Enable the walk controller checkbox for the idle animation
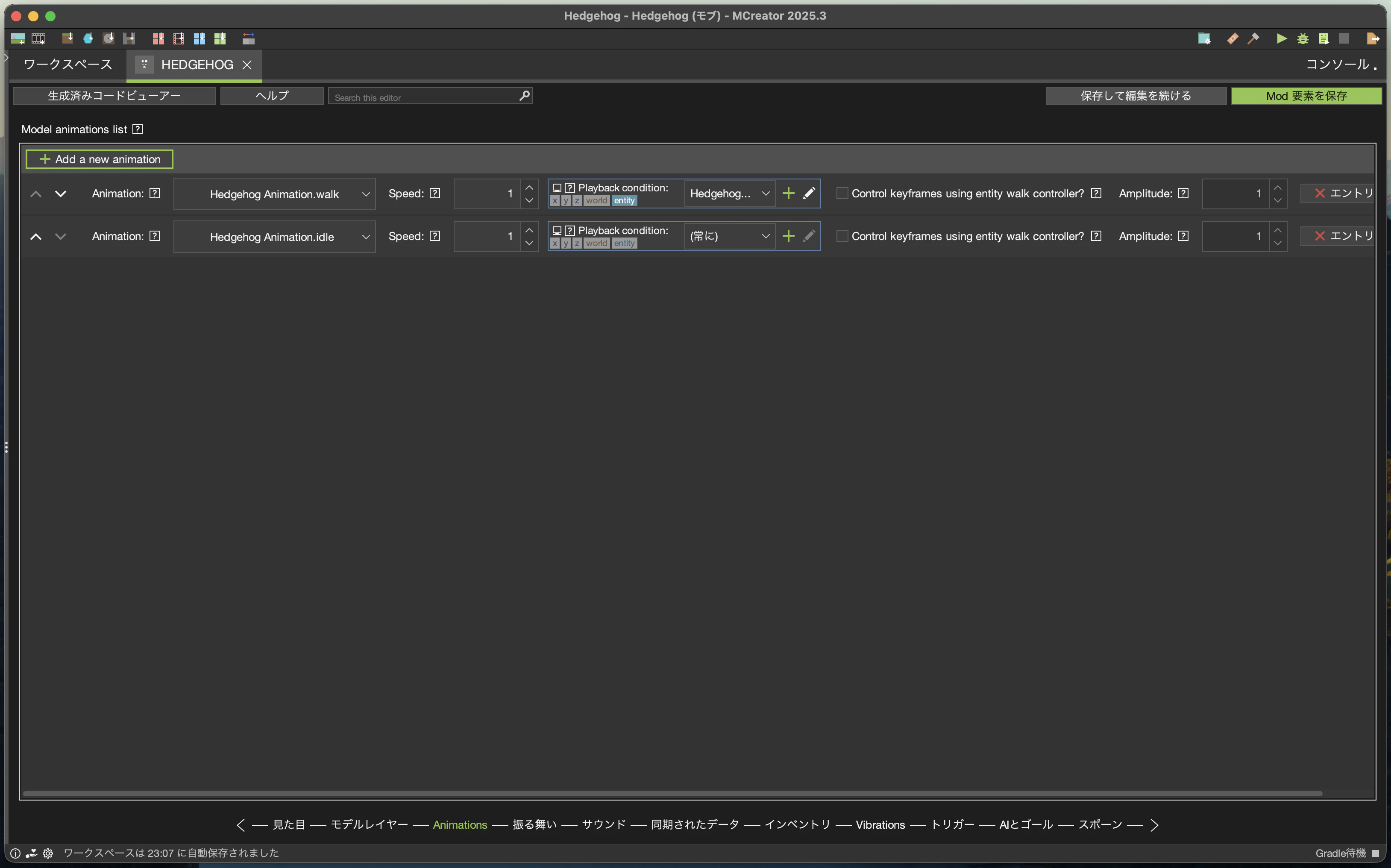 pyautogui.click(x=842, y=236)
